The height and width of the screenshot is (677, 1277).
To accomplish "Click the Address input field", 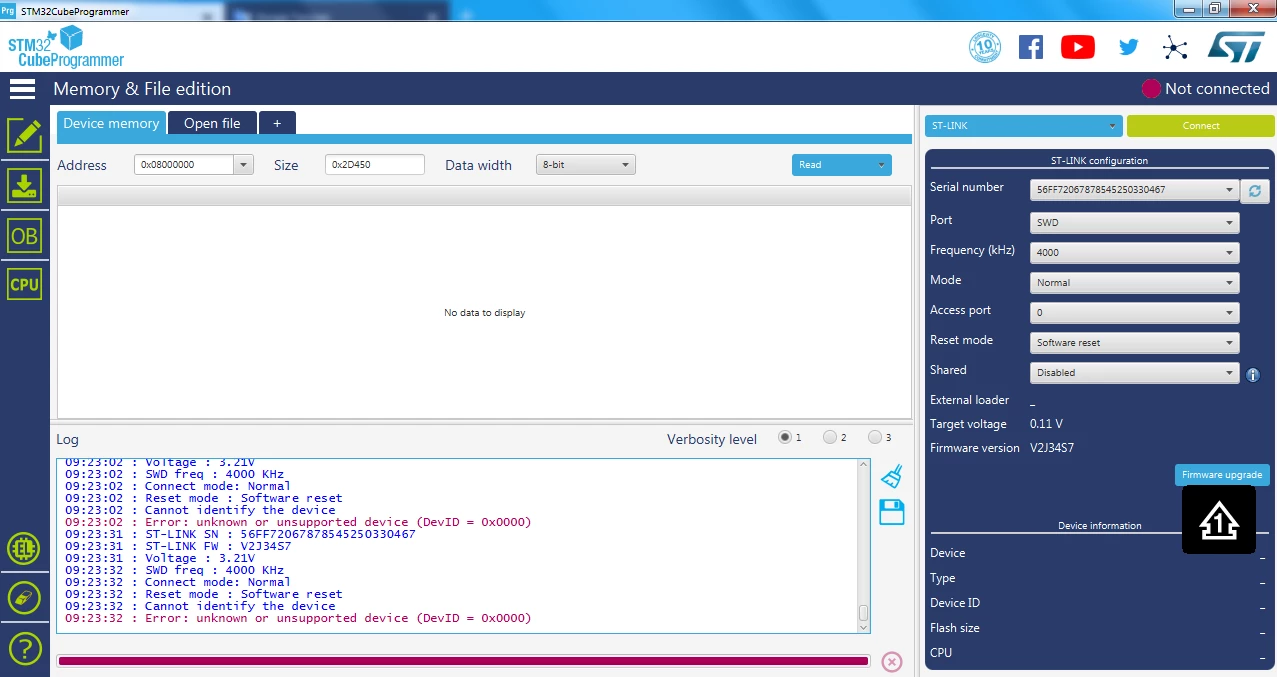I will (184, 165).
